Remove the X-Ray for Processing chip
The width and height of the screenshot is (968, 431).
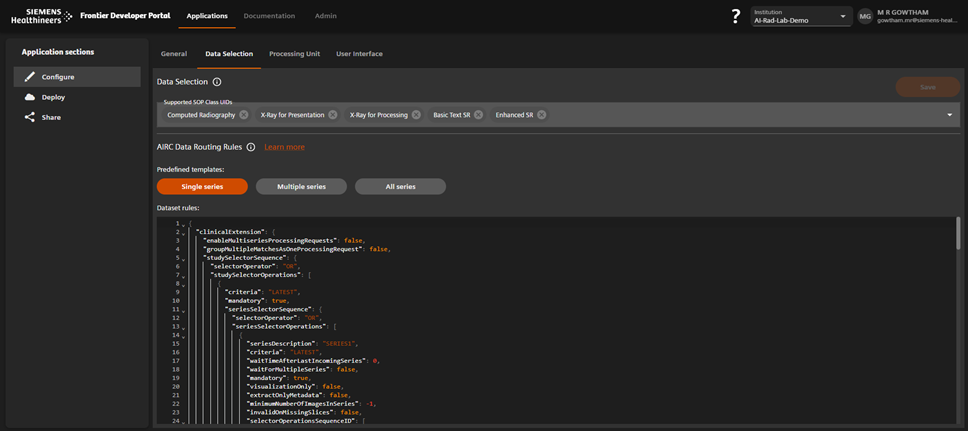416,115
